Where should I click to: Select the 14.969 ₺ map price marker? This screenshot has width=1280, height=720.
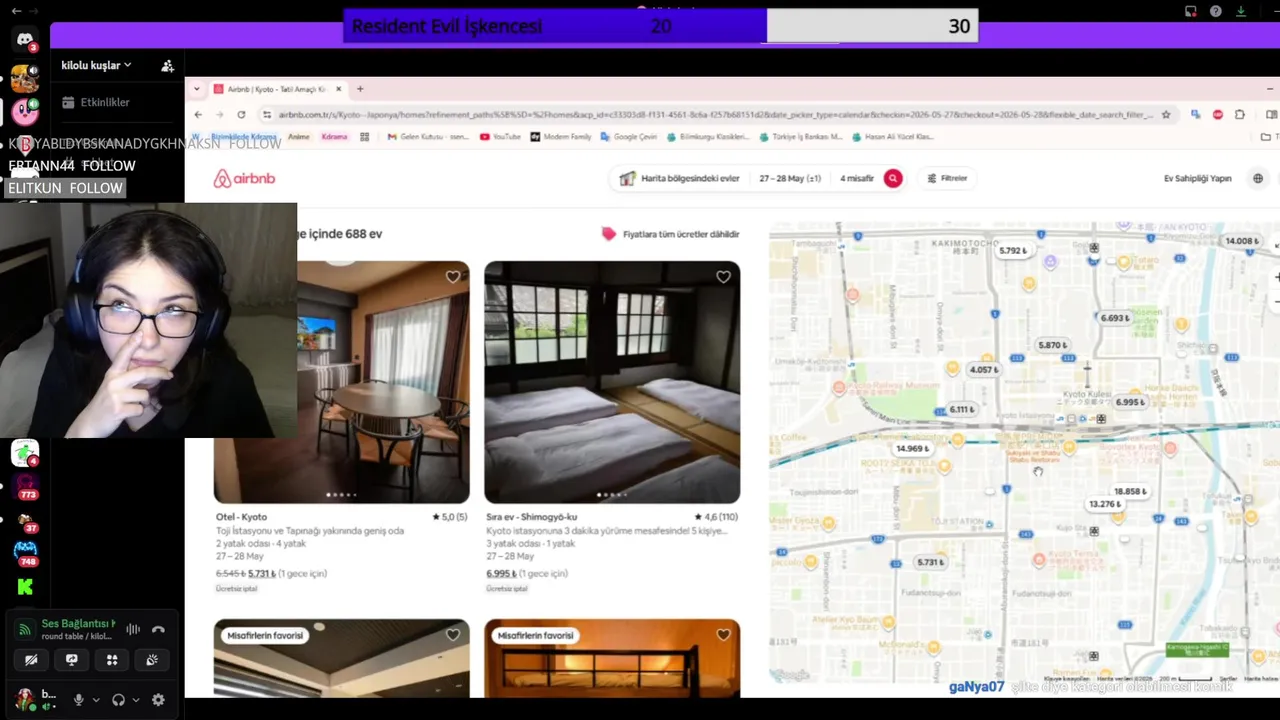(912, 448)
